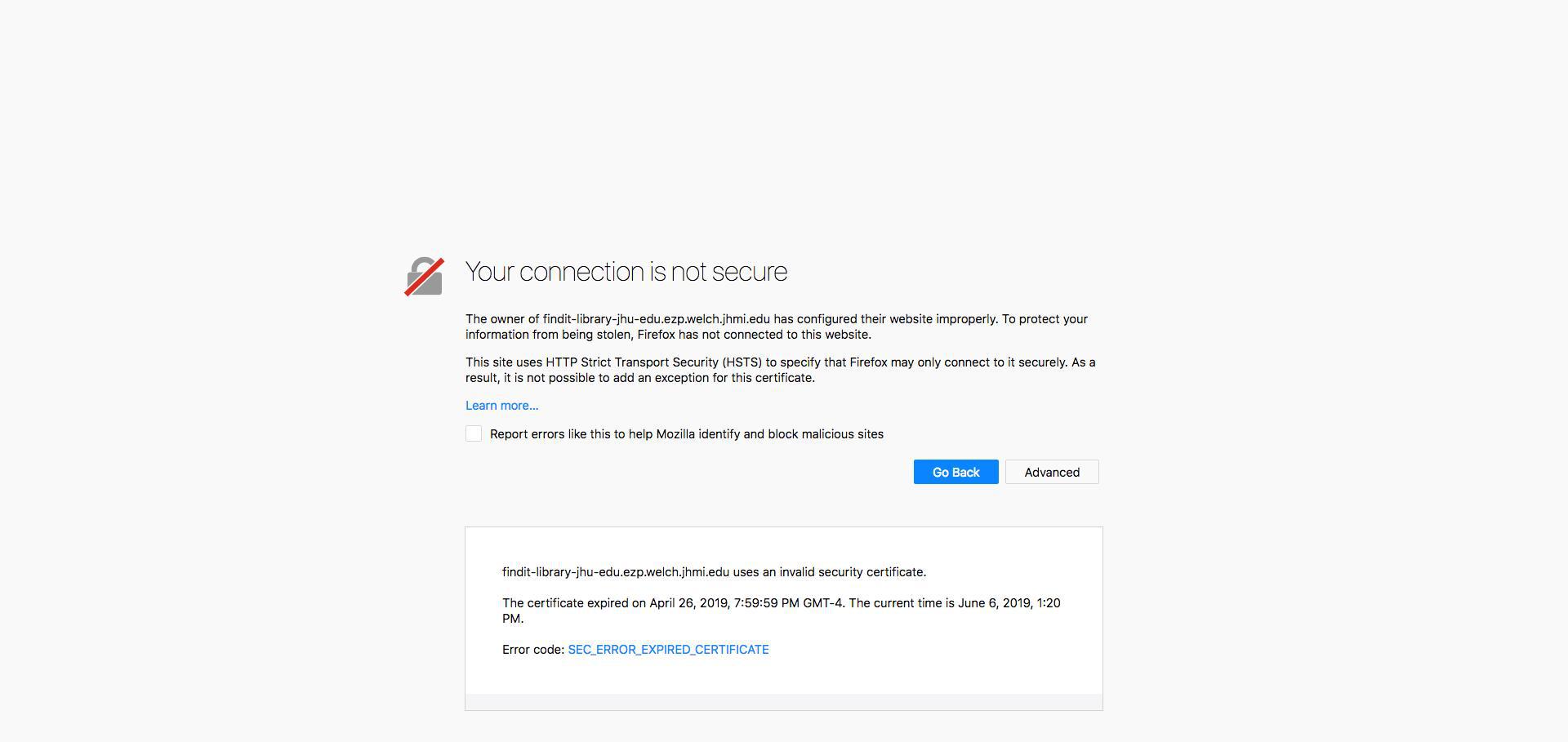The image size is (1568, 742).
Task: Enable the report errors to Mozilla checkbox
Action: tap(474, 433)
